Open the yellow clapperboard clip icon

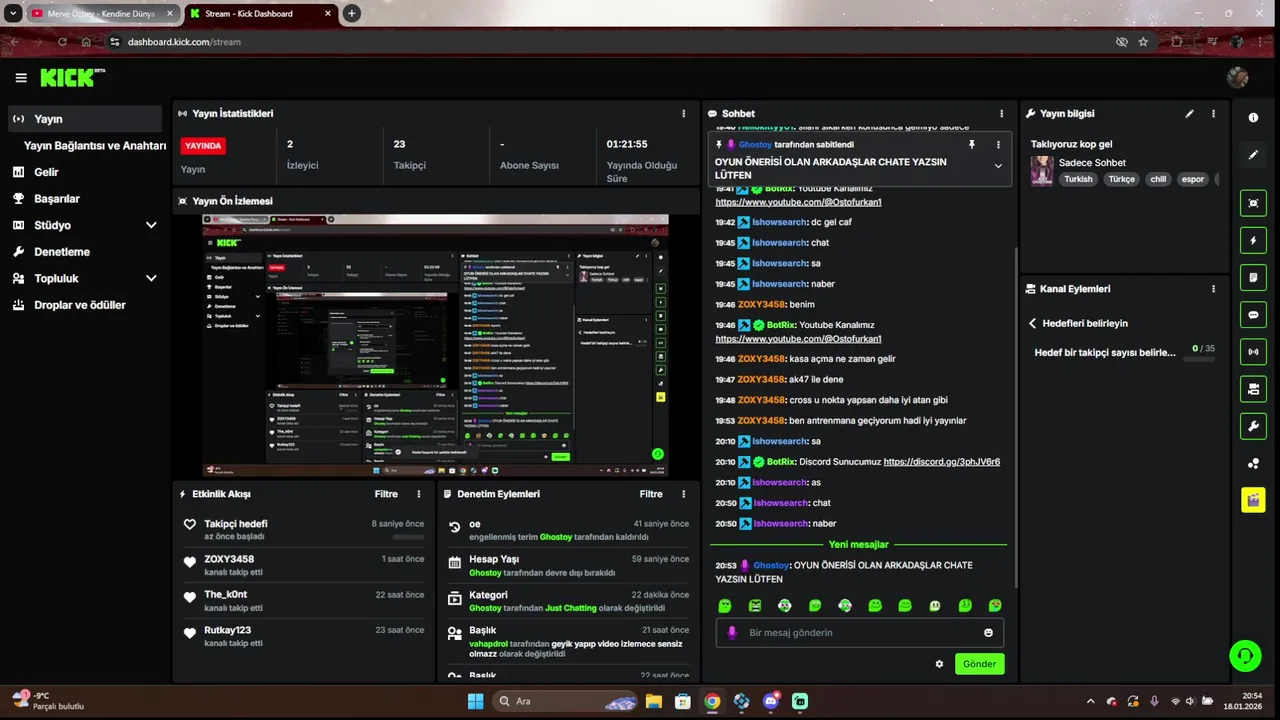click(1253, 500)
